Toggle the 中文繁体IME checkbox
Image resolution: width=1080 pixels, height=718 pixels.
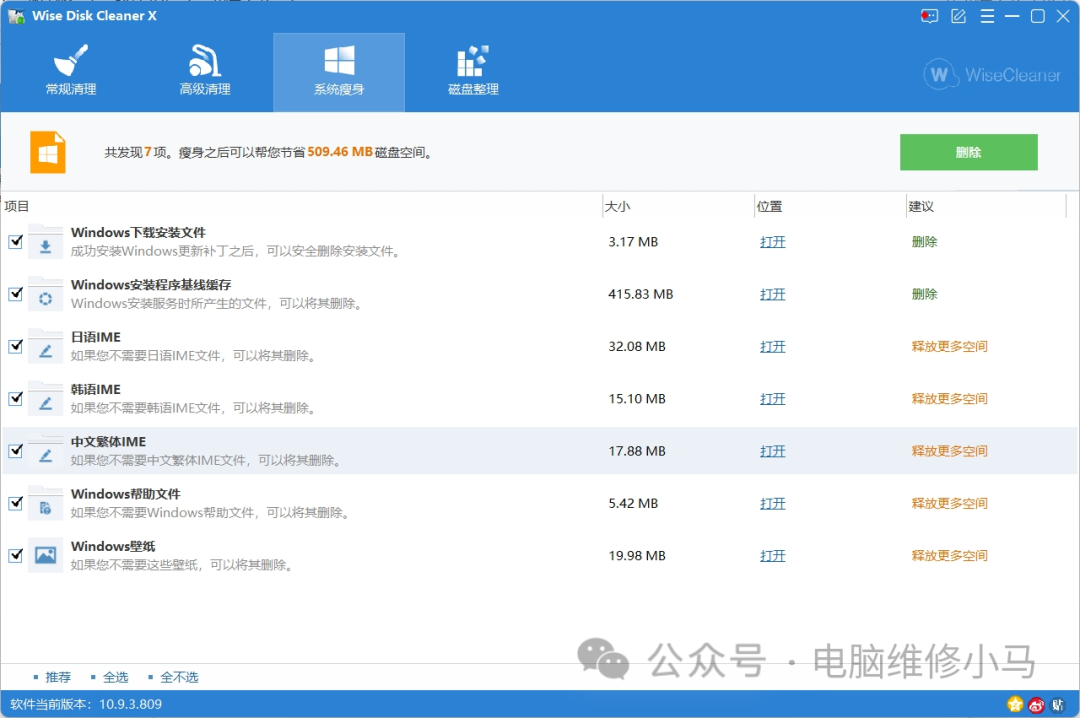15,451
